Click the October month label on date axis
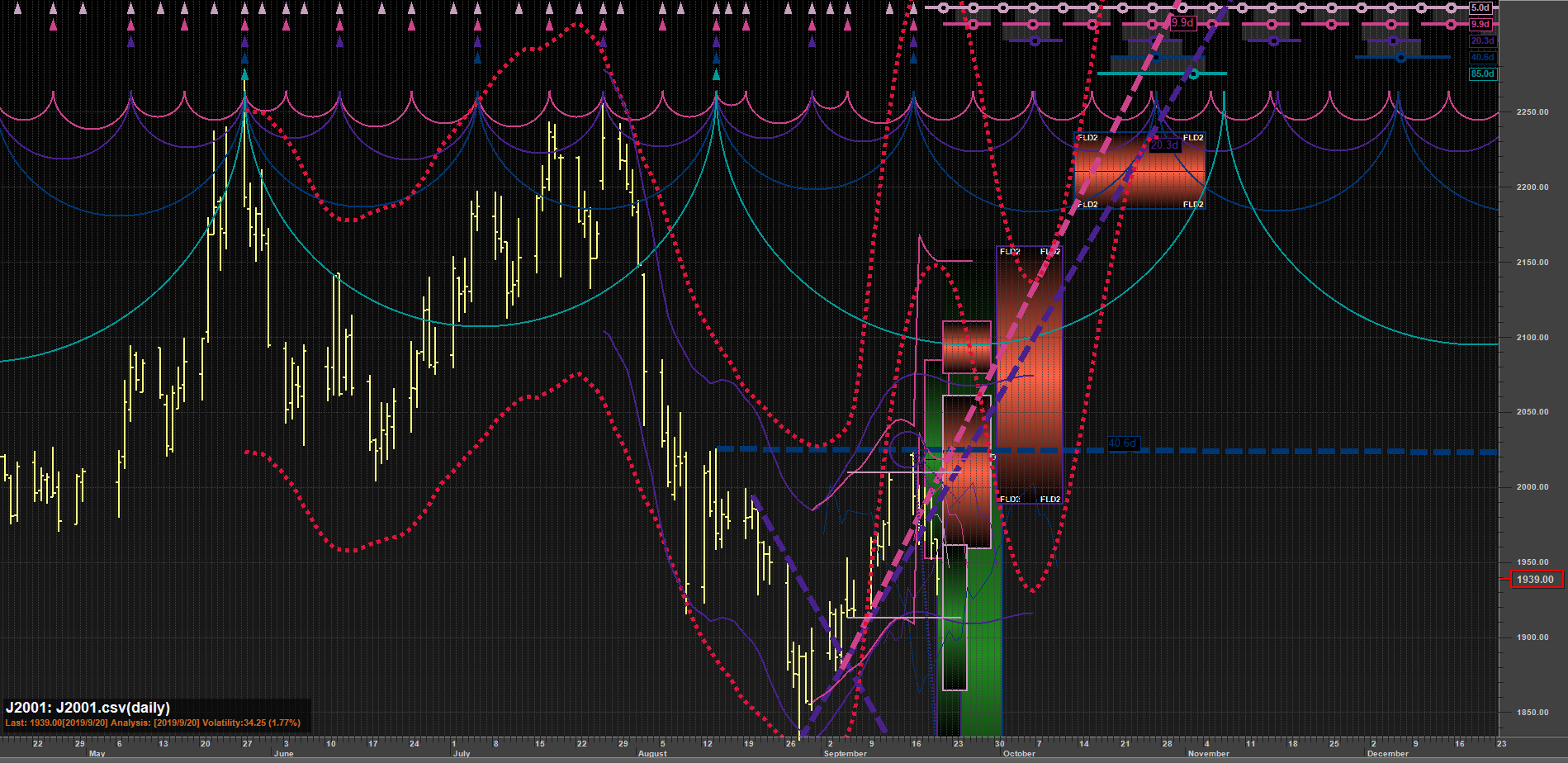 [1019, 754]
